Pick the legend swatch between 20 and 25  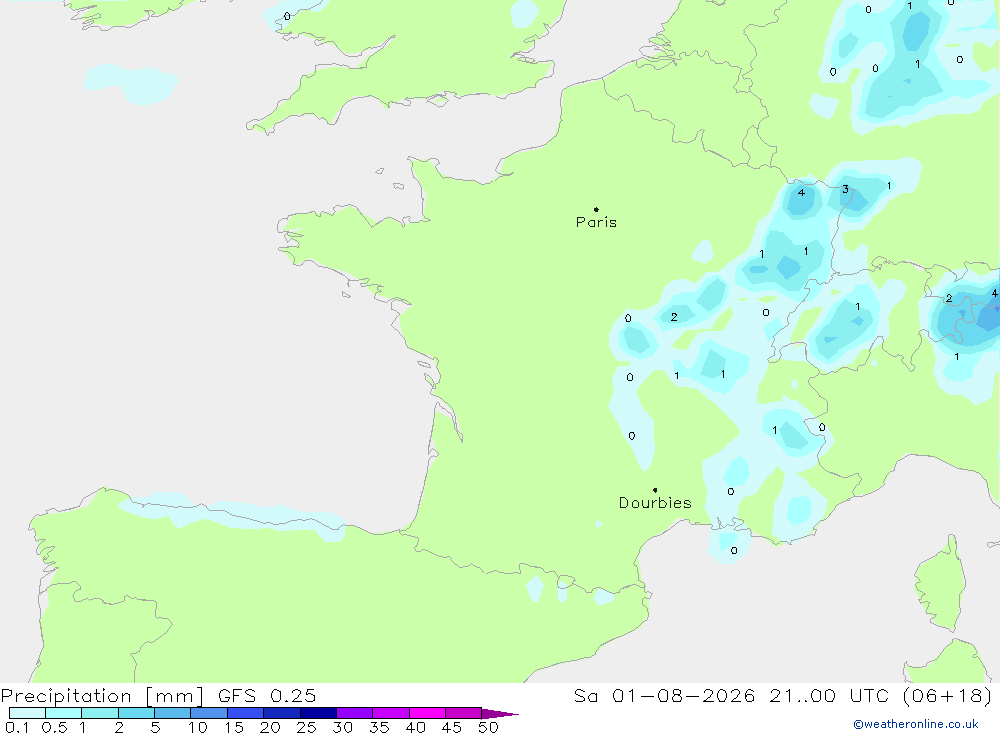pos(281,713)
